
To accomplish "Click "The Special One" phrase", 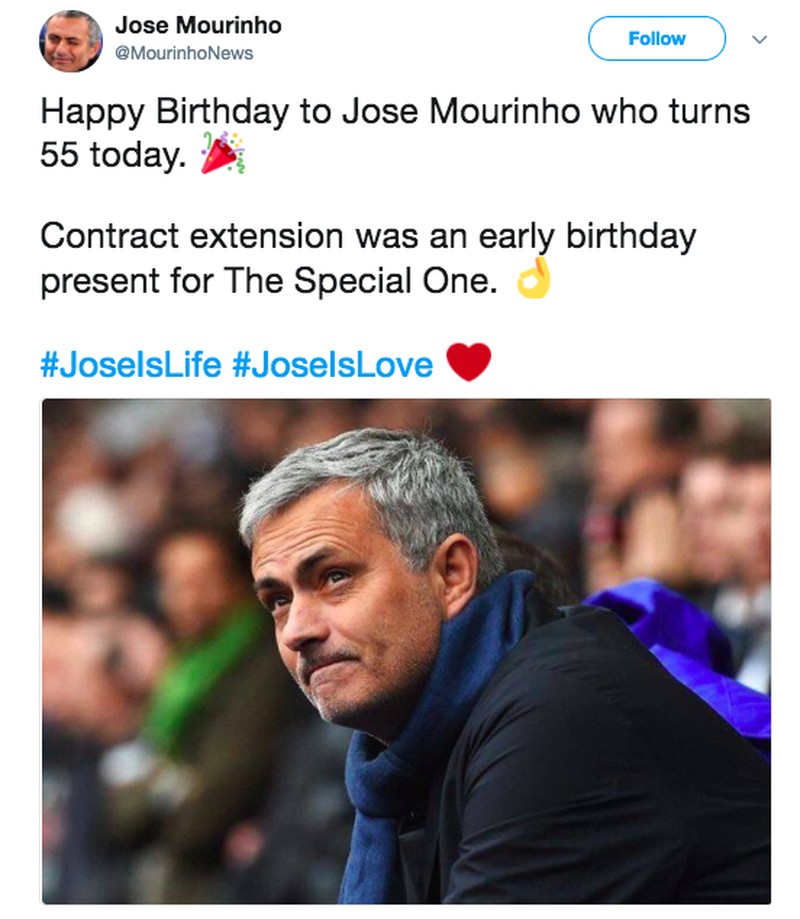I will tap(360, 283).
